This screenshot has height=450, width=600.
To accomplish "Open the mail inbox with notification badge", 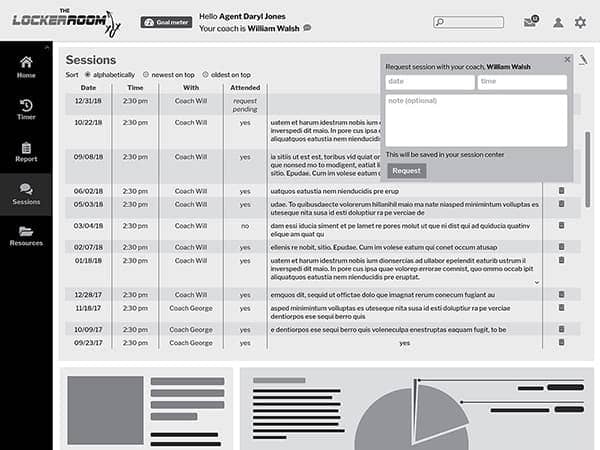I will point(530,22).
